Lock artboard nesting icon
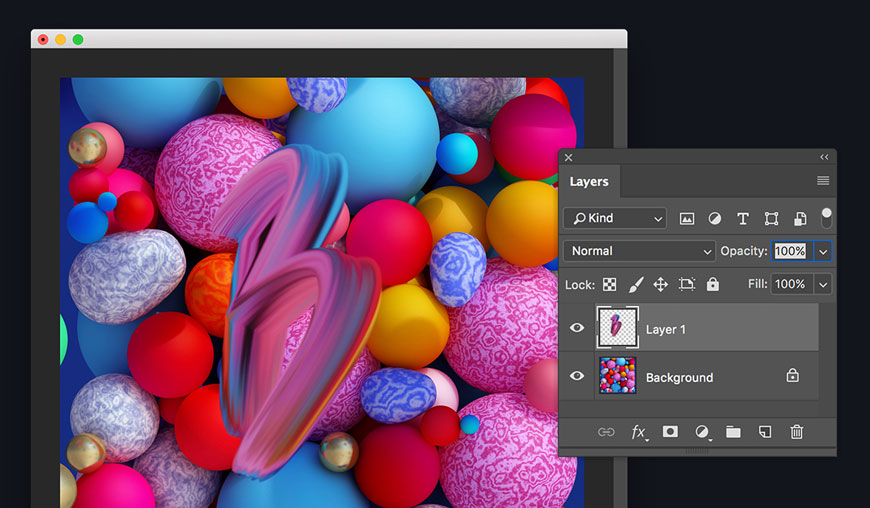The width and height of the screenshot is (870, 508). (686, 285)
